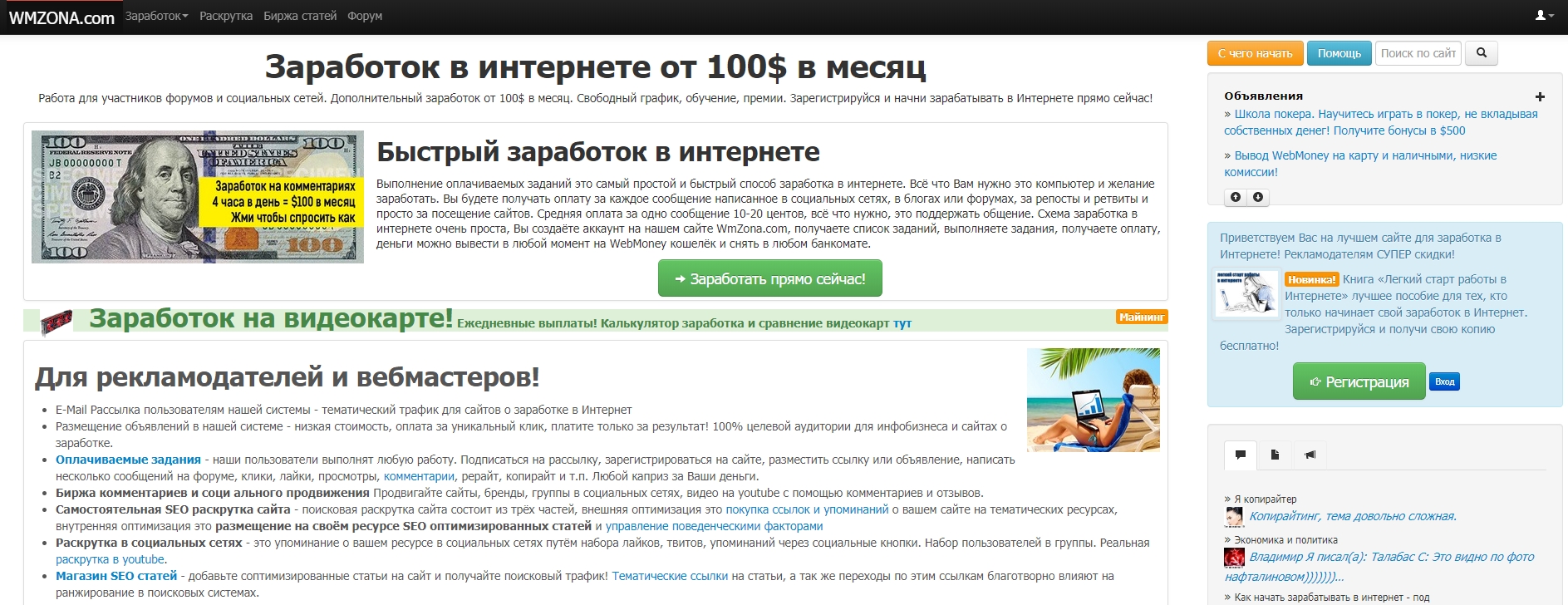The width and height of the screenshot is (1568, 605).
Task: Follow the раскрутка в youtube link
Action: (x=110, y=559)
